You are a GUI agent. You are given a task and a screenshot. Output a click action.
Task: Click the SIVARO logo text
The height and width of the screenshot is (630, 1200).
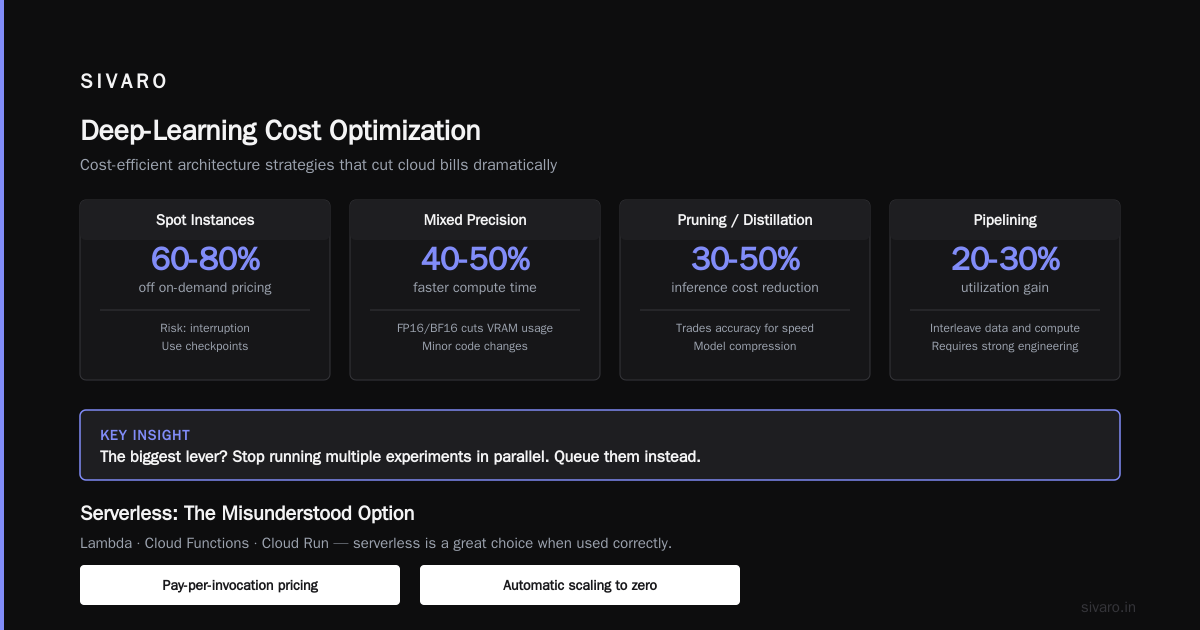pyautogui.click(x=124, y=82)
